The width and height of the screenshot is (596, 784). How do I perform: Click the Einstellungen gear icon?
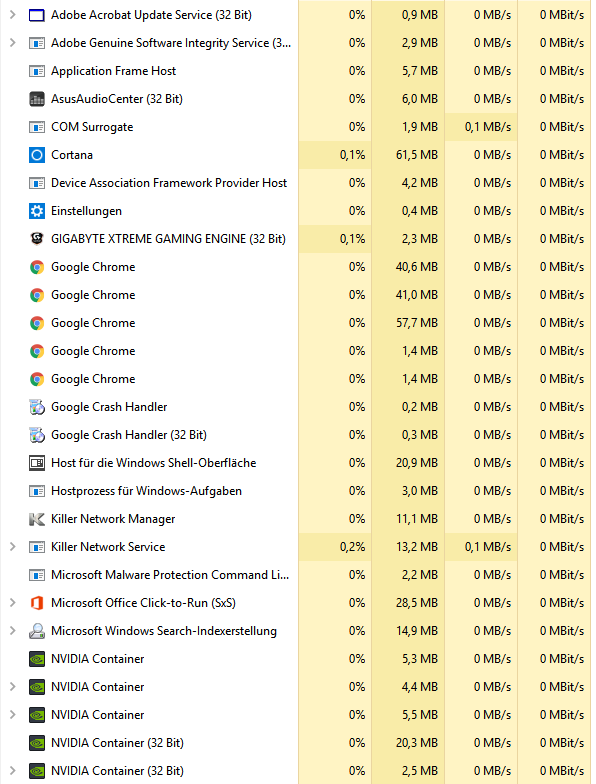(36, 211)
